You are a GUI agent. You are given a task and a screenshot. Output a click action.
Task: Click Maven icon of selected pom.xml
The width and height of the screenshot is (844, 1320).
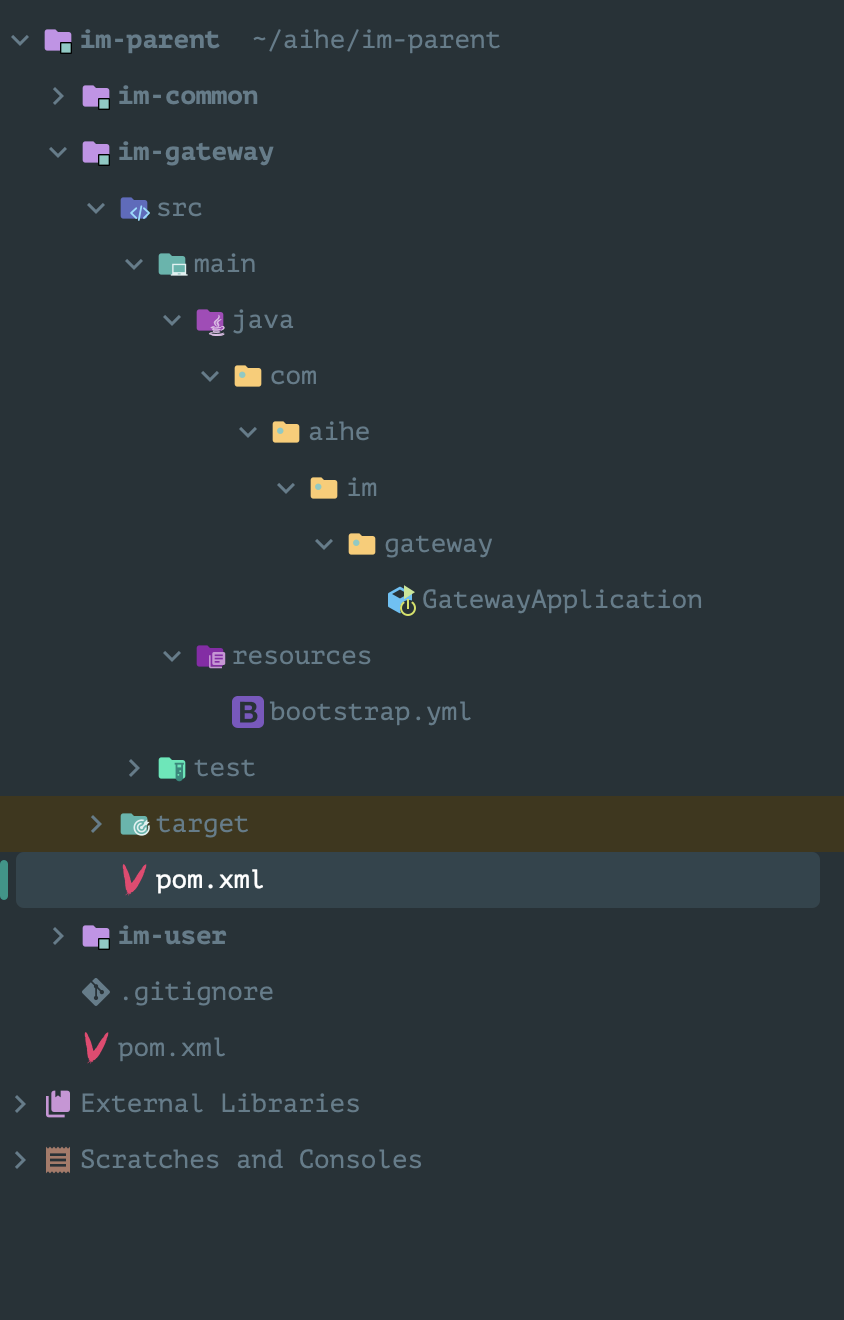(134, 880)
